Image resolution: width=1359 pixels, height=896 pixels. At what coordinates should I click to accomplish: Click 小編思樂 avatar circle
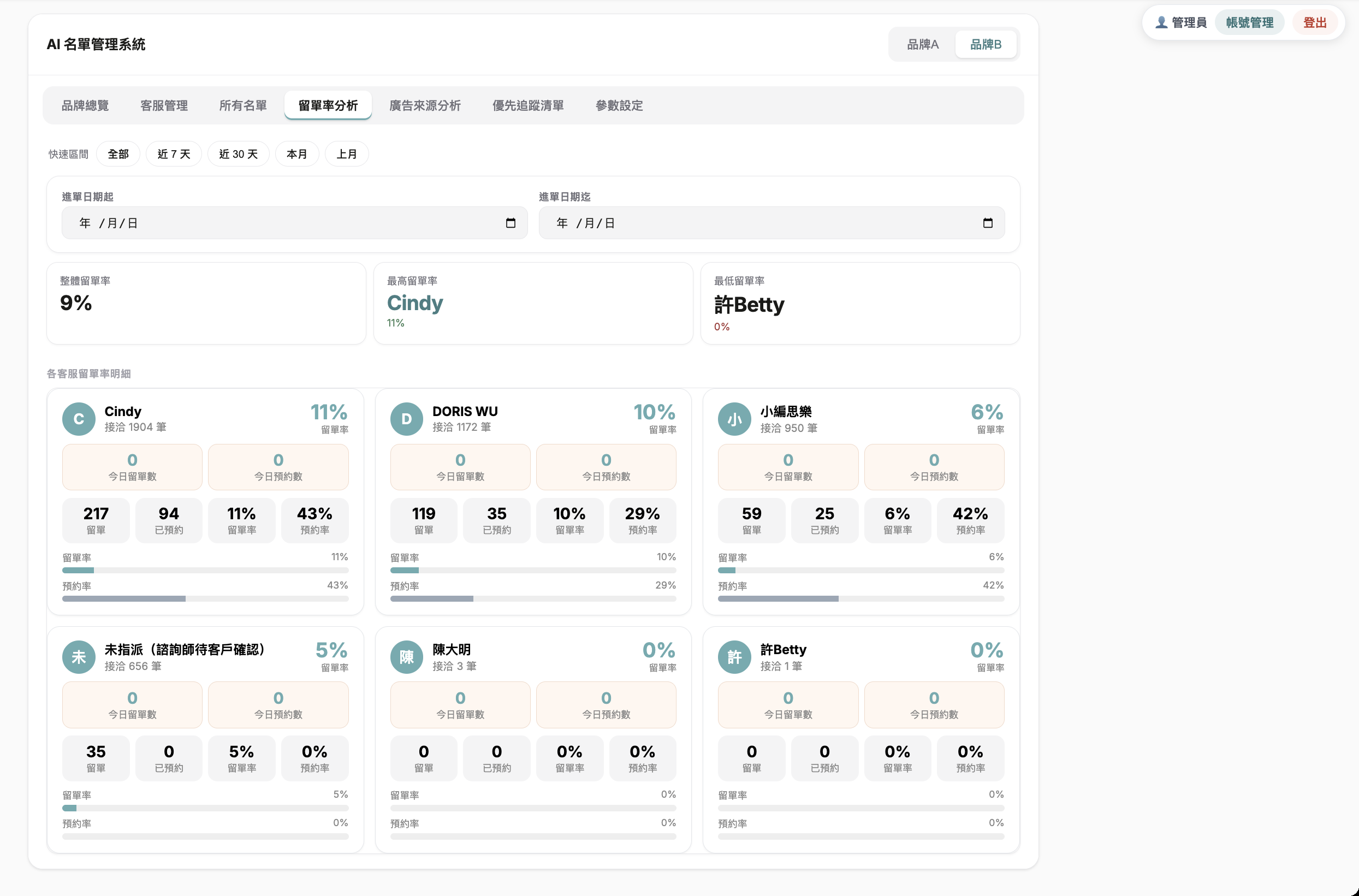point(734,419)
